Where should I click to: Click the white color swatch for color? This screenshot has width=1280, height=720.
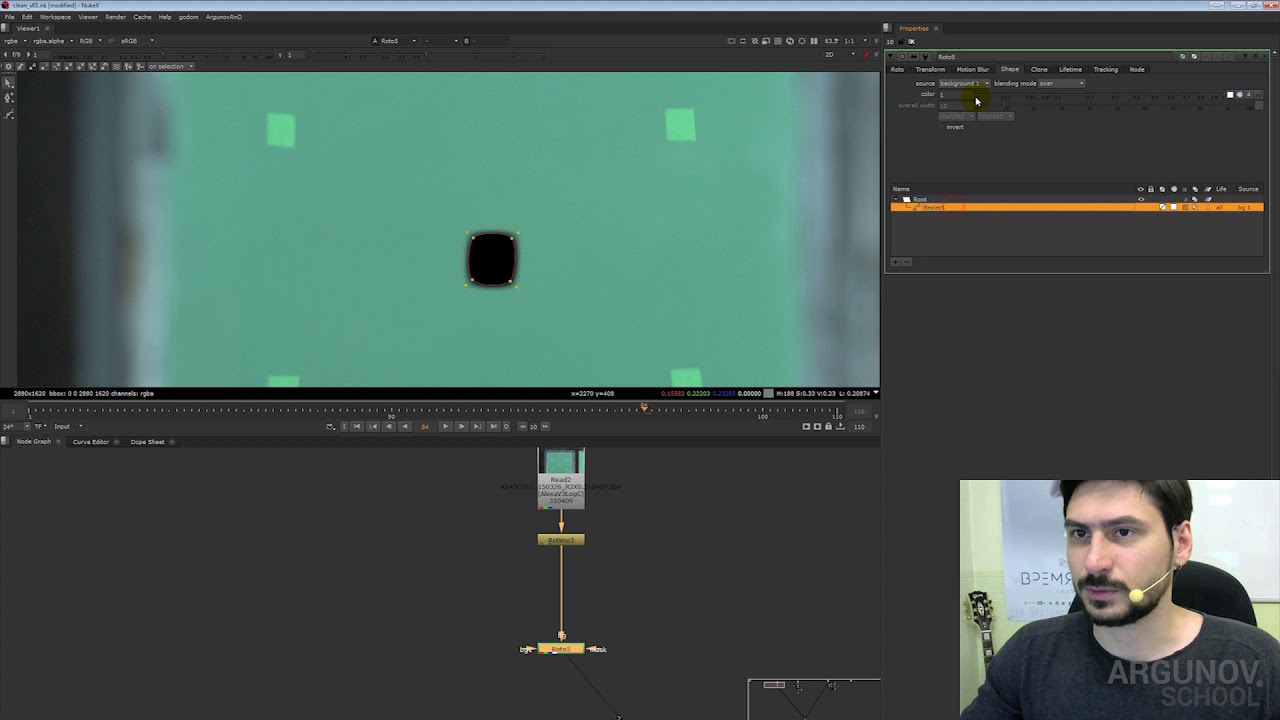(1230, 95)
